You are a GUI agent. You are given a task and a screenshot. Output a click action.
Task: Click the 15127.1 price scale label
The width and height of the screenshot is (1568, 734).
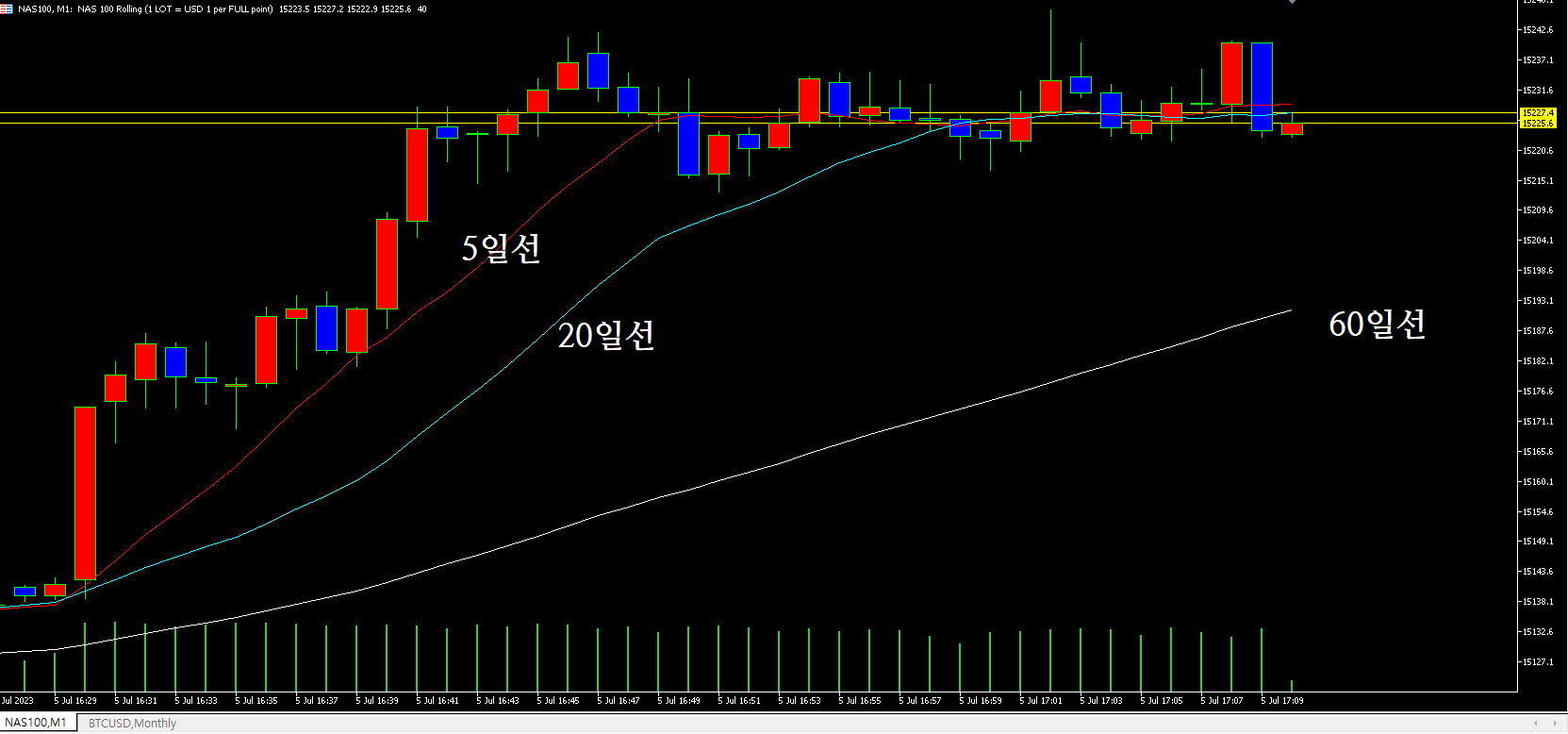(x=1538, y=662)
